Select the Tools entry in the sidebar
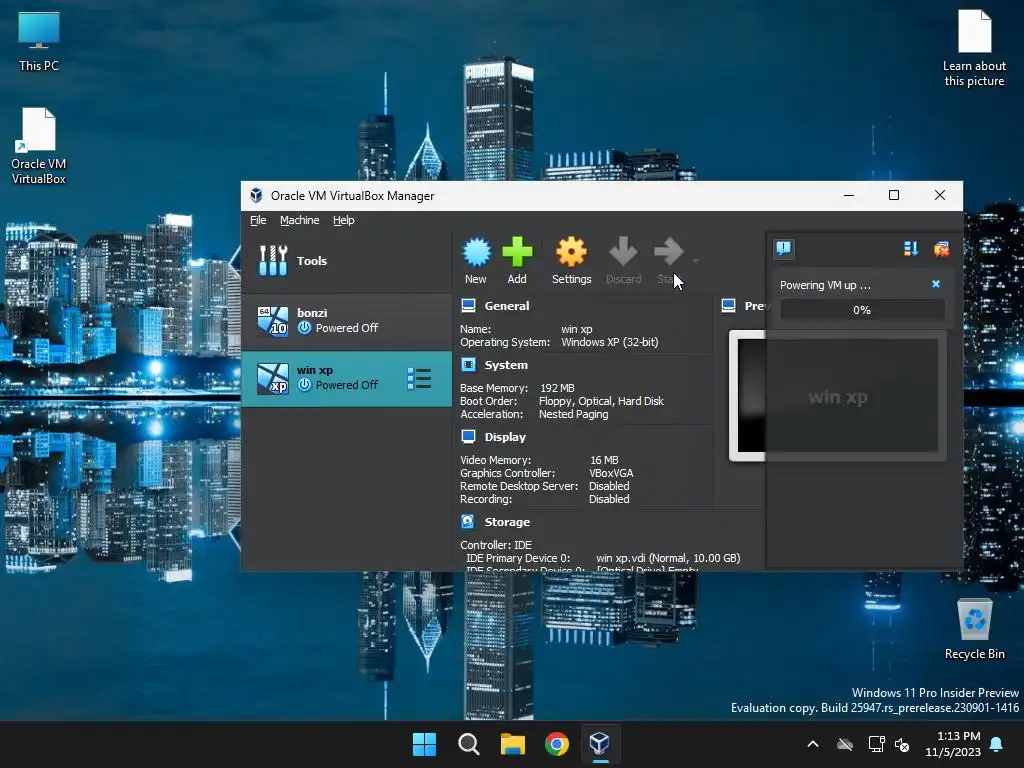 pyautogui.click(x=346, y=261)
